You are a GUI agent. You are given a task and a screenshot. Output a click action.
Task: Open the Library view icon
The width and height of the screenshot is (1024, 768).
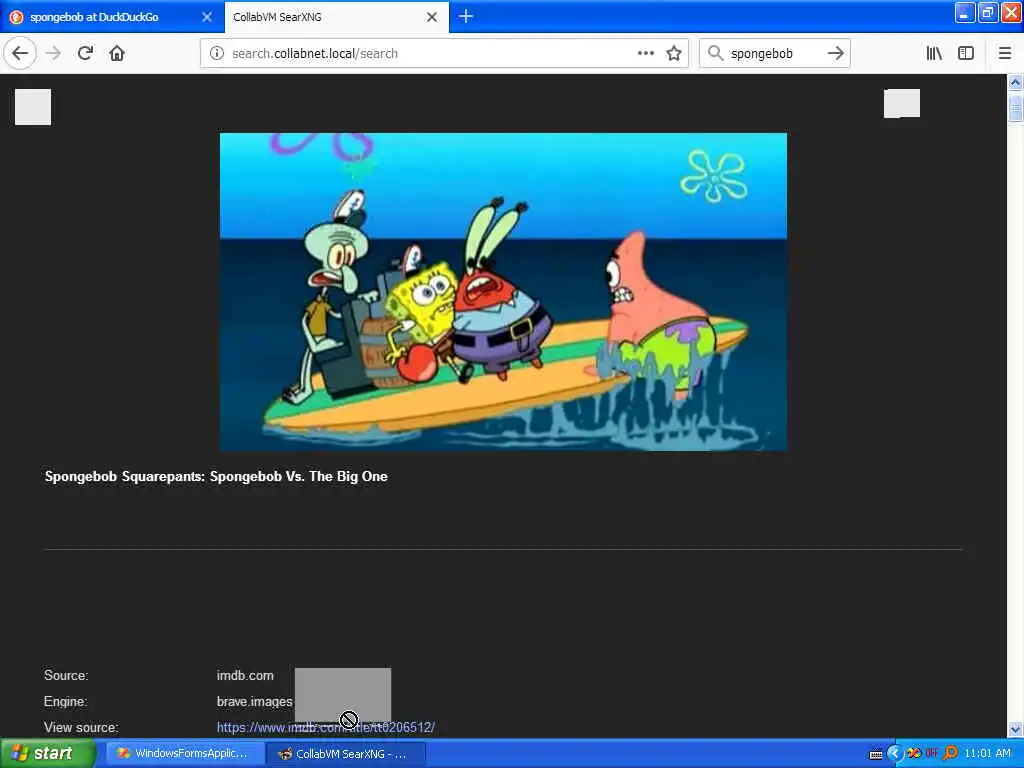coord(934,53)
